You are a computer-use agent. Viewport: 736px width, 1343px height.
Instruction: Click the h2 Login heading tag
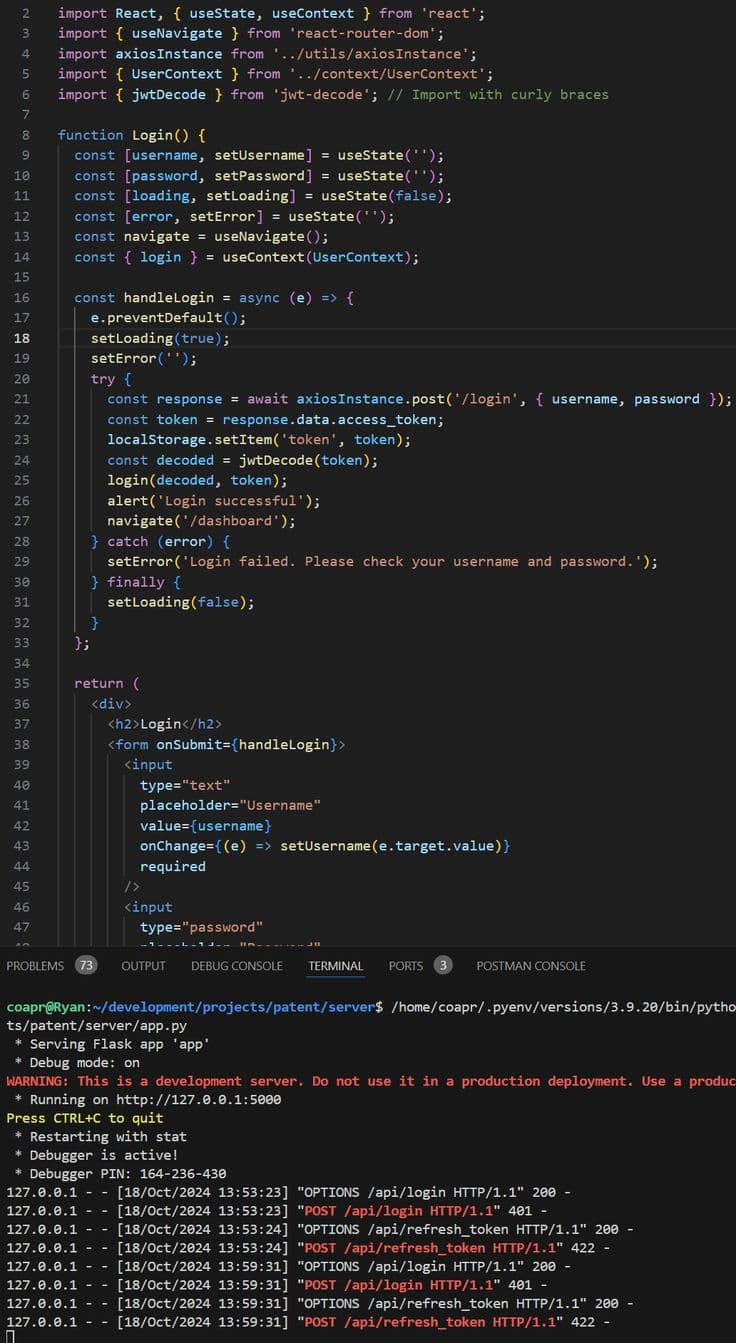tap(165, 724)
